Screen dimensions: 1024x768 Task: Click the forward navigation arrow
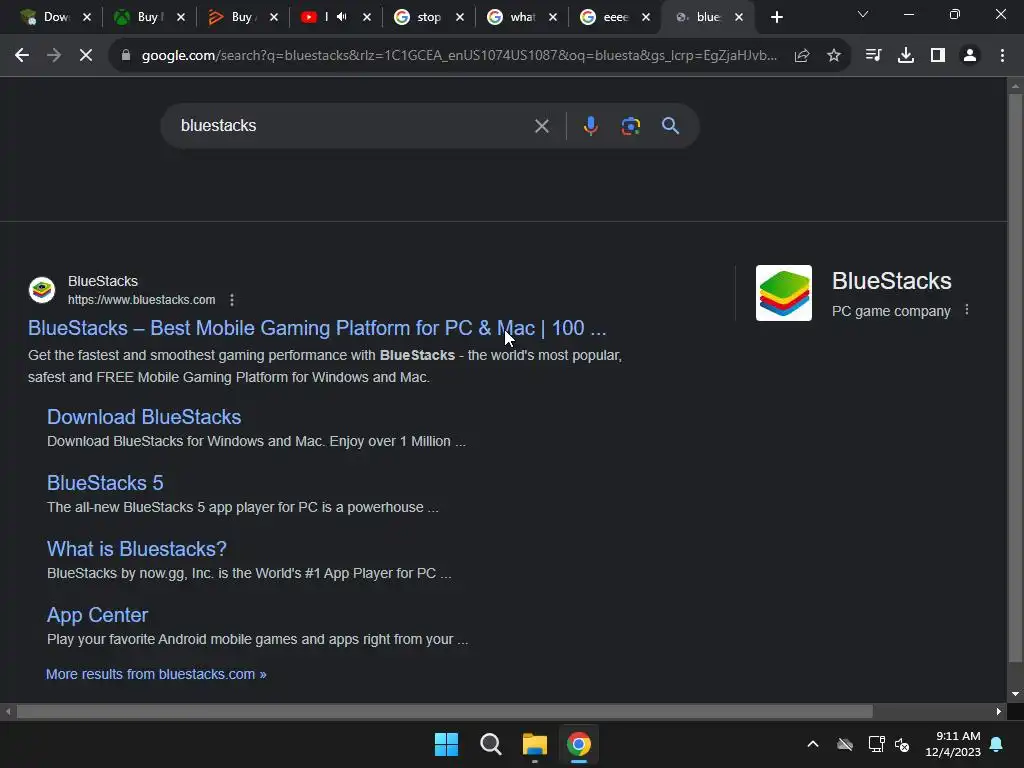coord(54,56)
